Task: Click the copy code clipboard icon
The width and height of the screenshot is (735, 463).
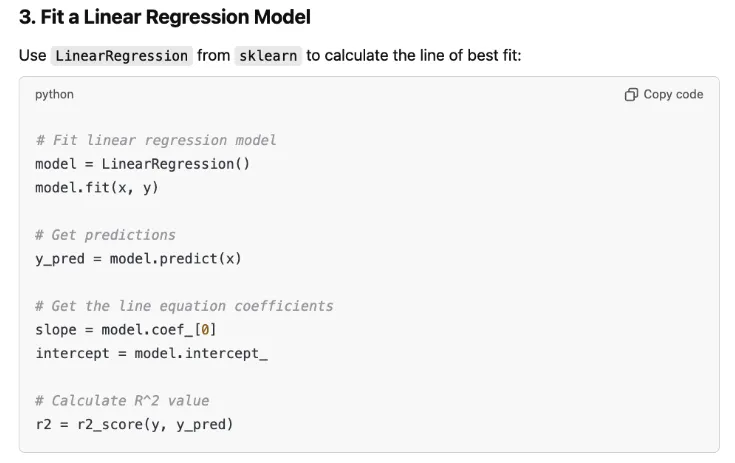Action: click(631, 94)
